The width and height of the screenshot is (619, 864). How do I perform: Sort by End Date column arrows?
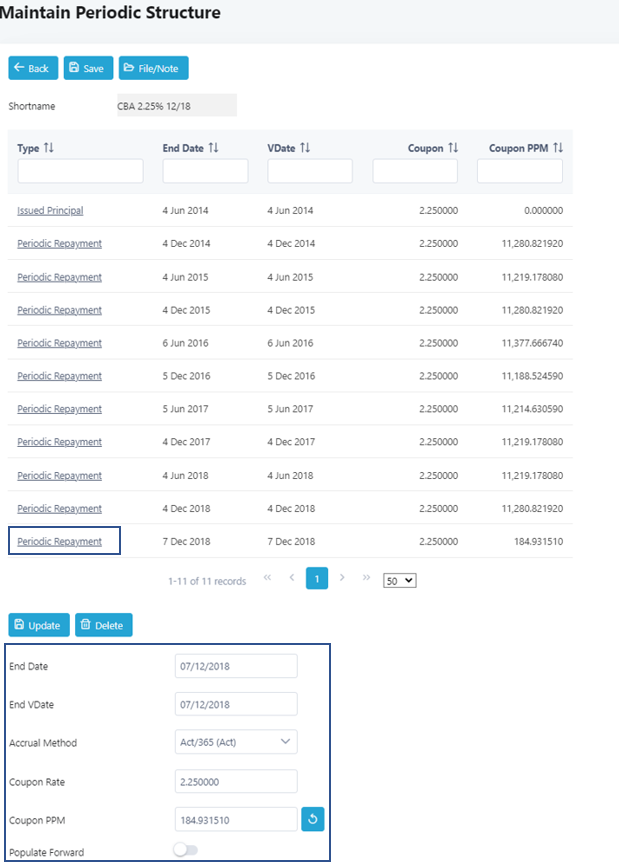(213, 148)
